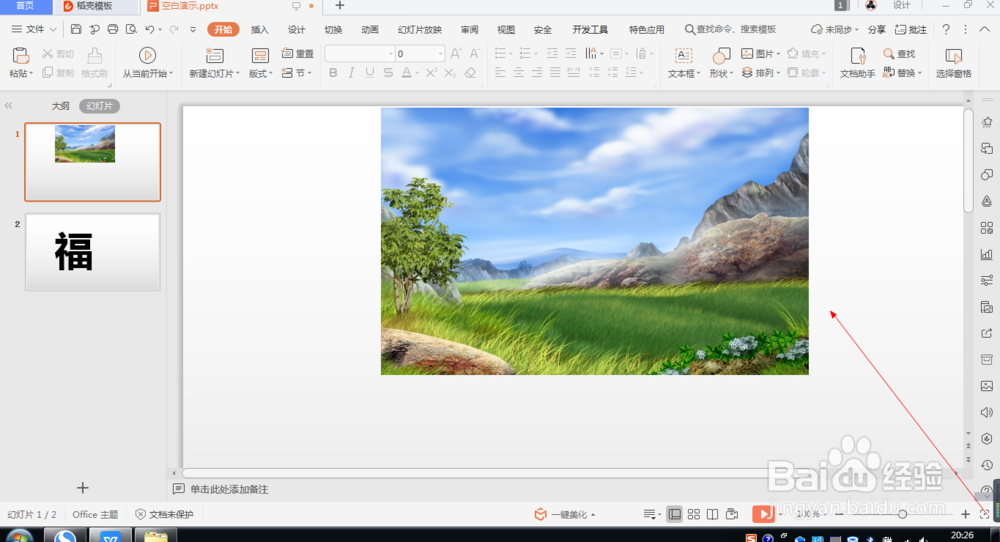Open the Design (设计) tab
Screen dimensions: 1000x542
pos(297,29)
